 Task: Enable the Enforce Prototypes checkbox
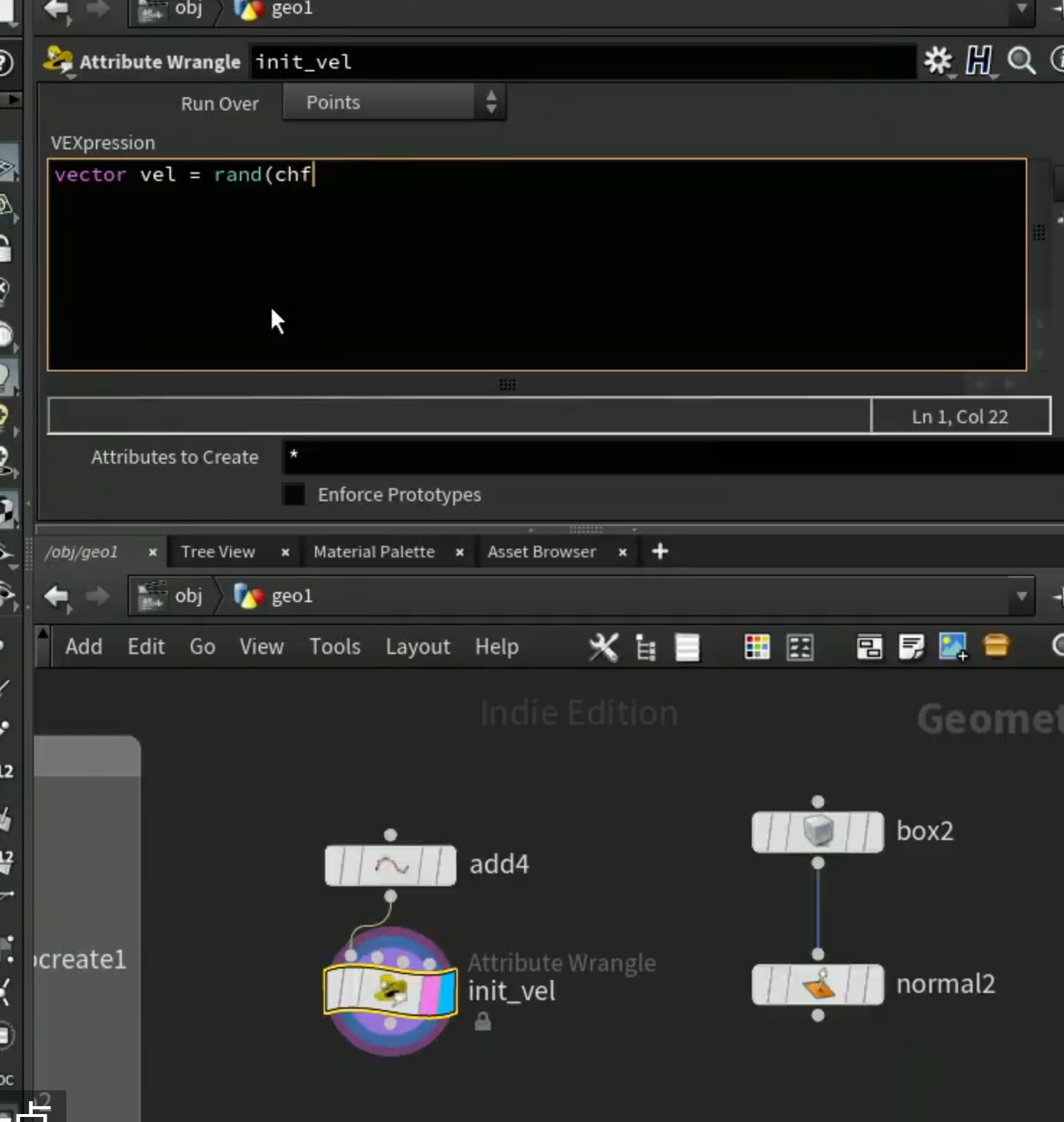[x=293, y=494]
